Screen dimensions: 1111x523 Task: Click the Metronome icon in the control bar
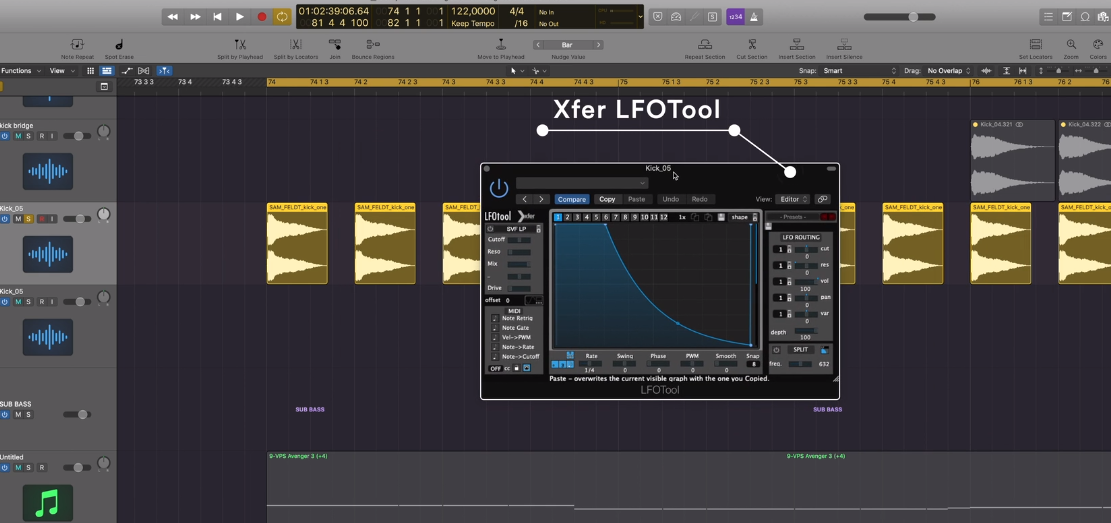tap(754, 17)
